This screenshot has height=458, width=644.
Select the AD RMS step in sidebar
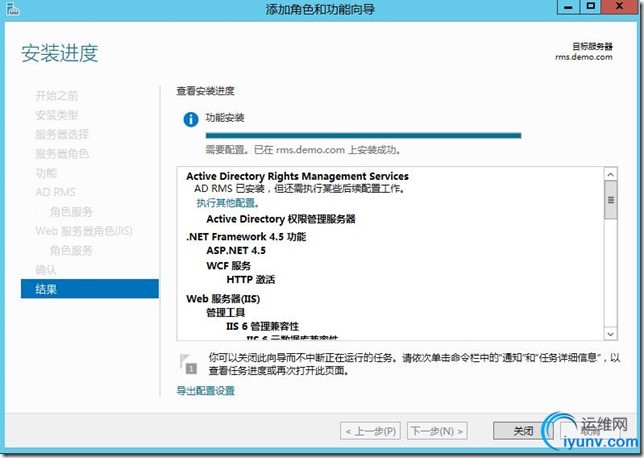55,192
